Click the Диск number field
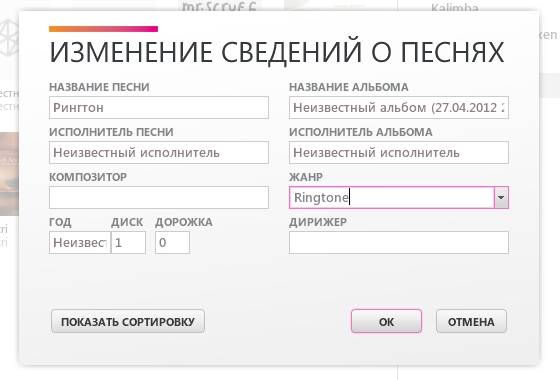This screenshot has width=560, height=380. (x=129, y=242)
